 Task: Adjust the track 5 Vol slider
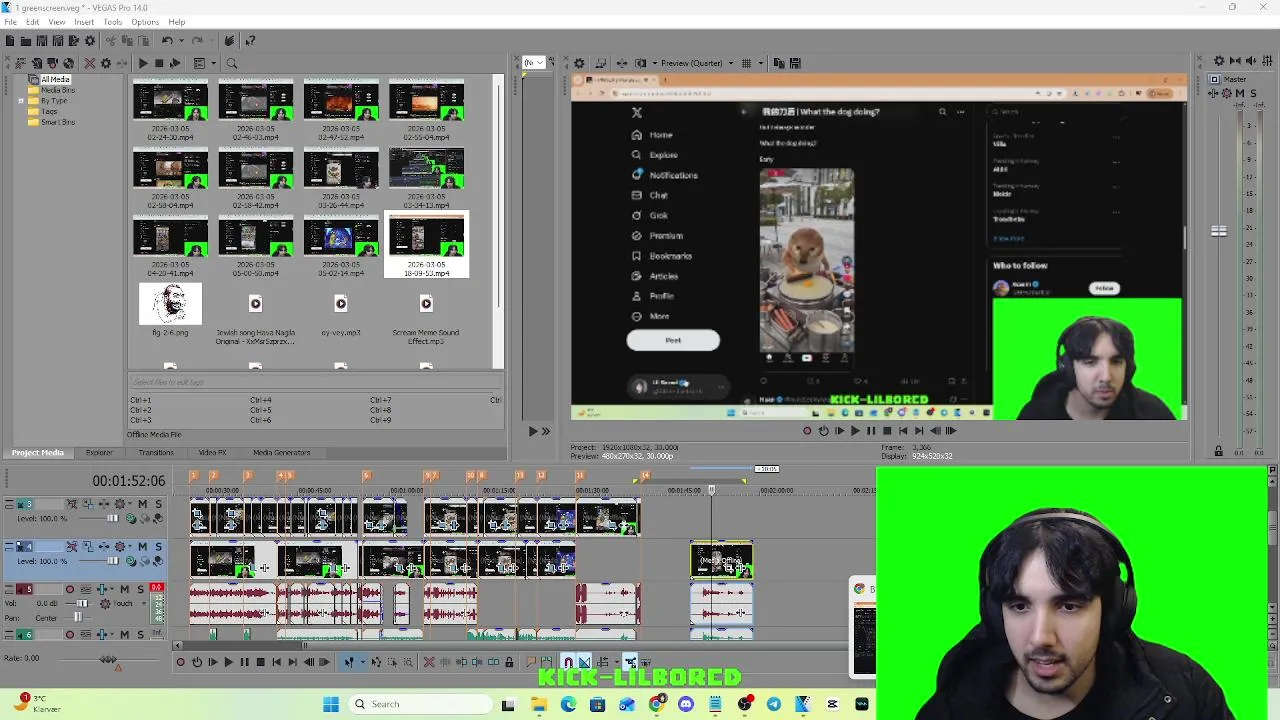click(x=82, y=604)
